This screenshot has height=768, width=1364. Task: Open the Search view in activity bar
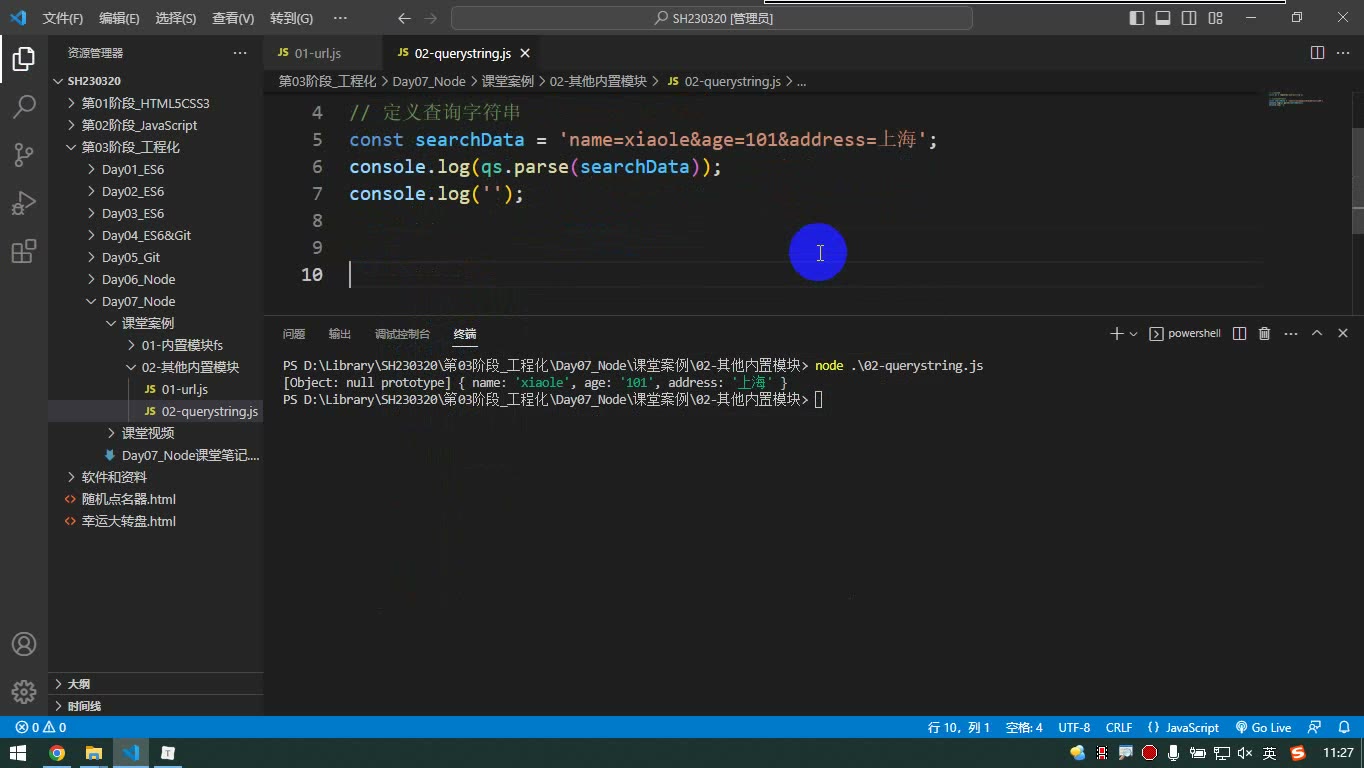point(24,107)
